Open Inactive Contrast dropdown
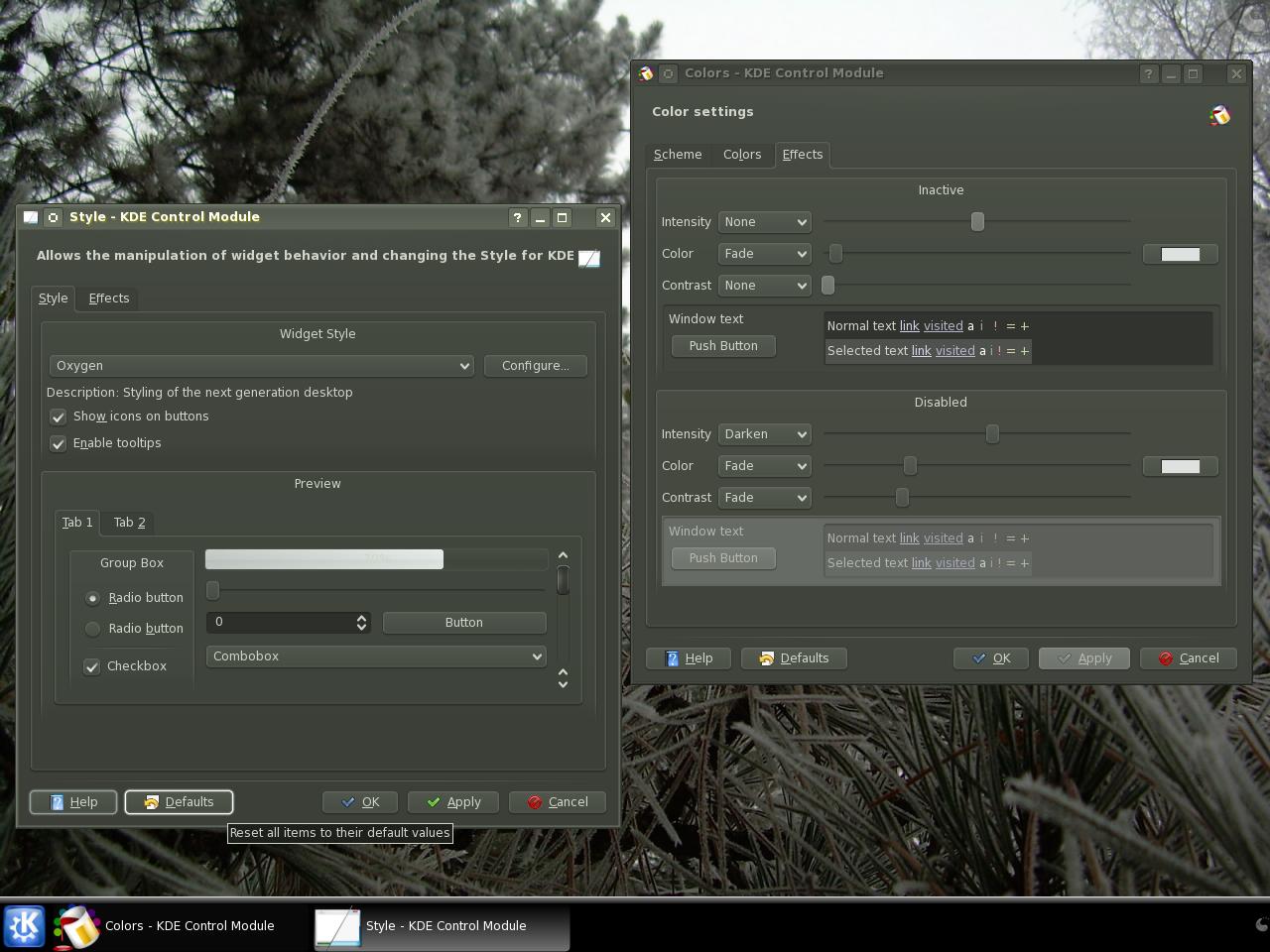This screenshot has width=1270, height=952. click(x=764, y=286)
